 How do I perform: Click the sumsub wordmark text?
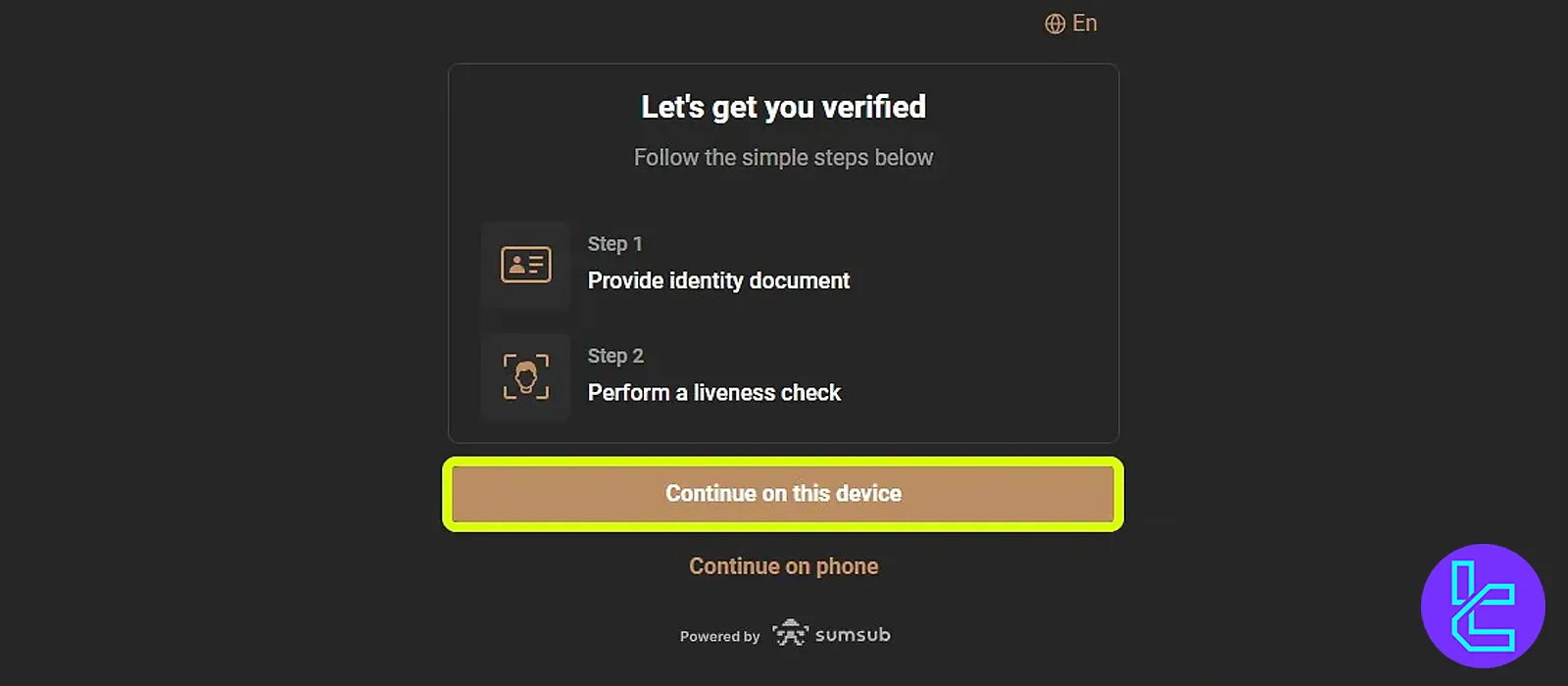pyautogui.click(x=853, y=635)
